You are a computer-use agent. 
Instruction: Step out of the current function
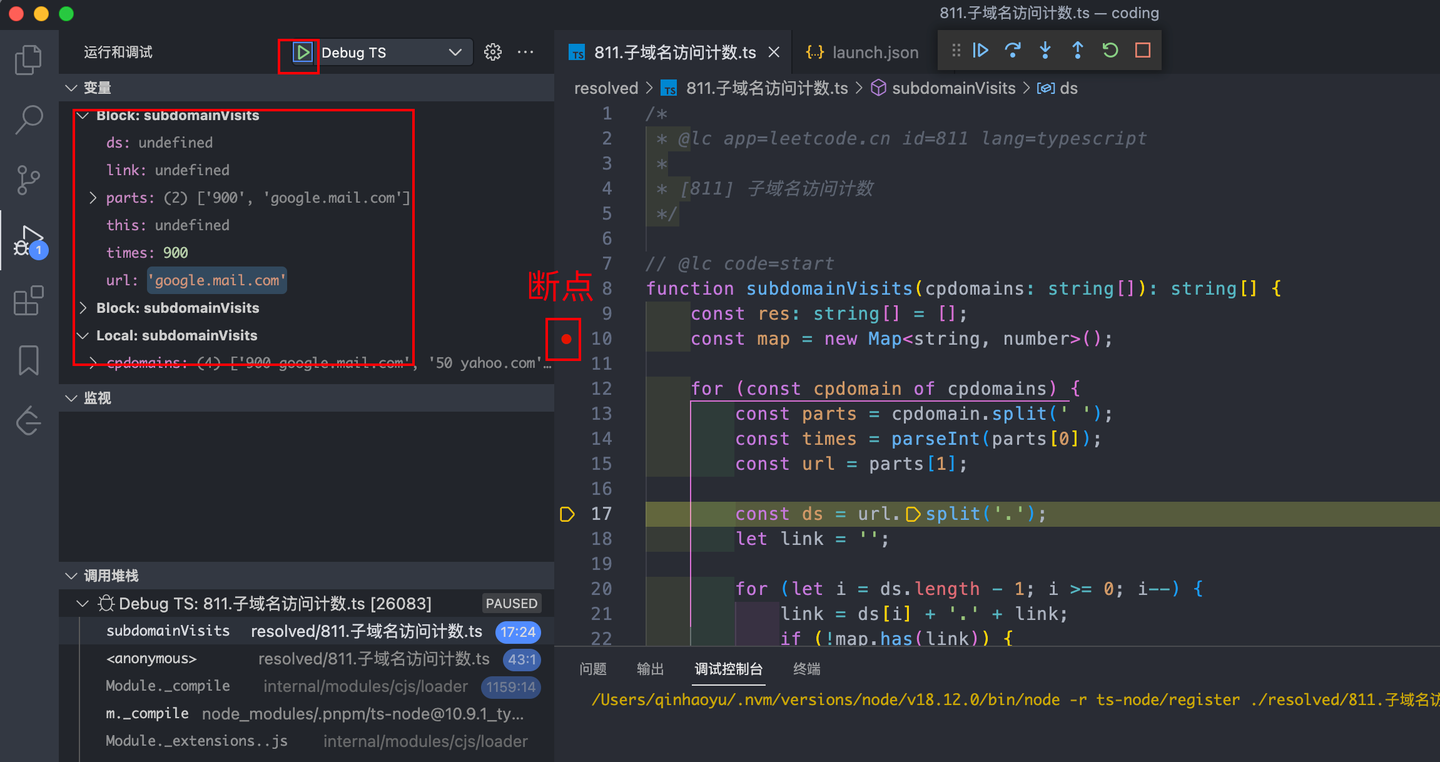click(x=1077, y=50)
